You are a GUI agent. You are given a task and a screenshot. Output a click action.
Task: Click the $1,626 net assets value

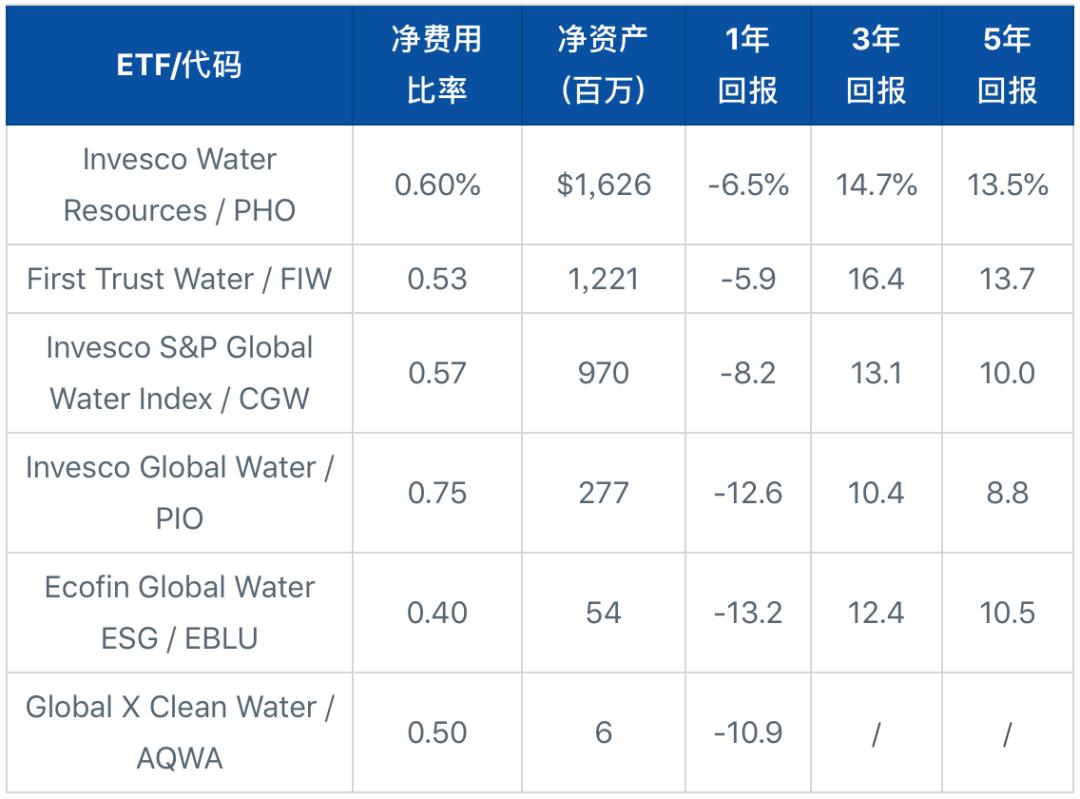pyautogui.click(x=603, y=185)
